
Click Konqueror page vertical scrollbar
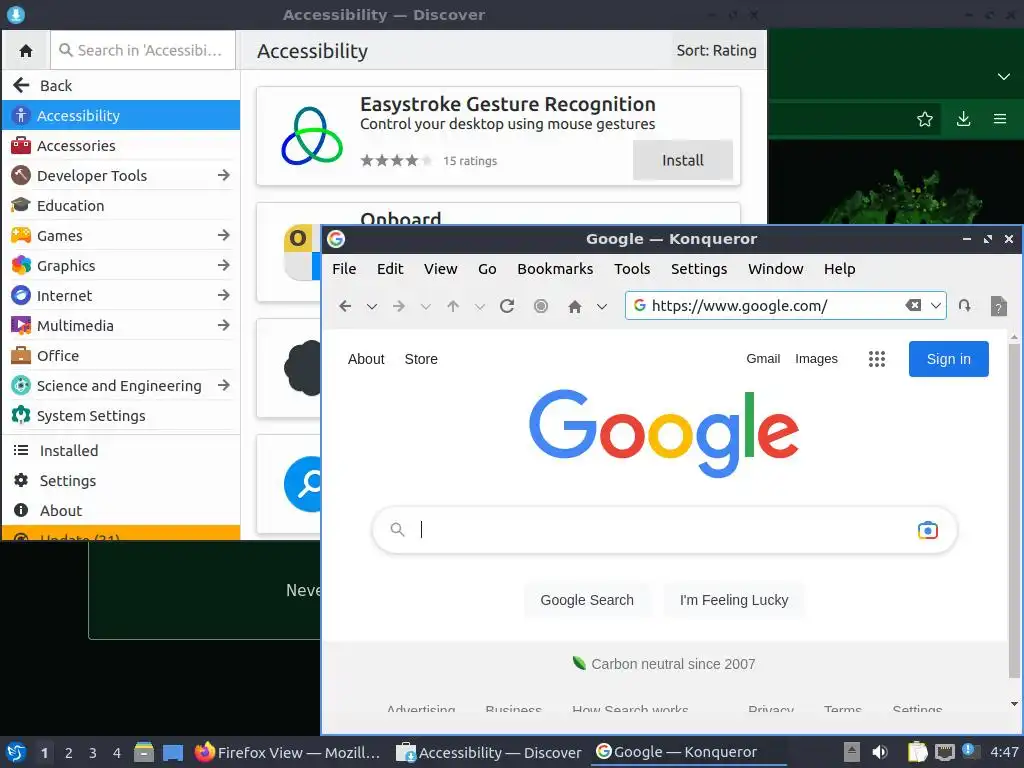[x=1014, y=509]
